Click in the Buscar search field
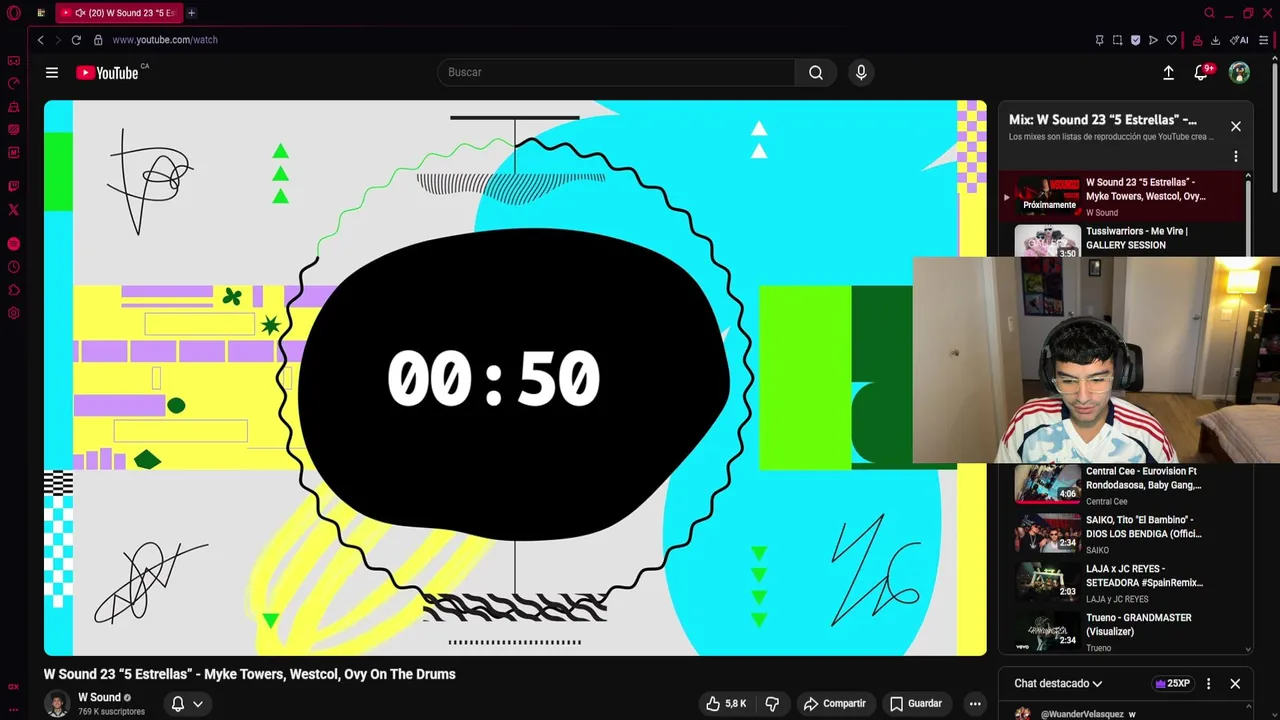 (616, 72)
